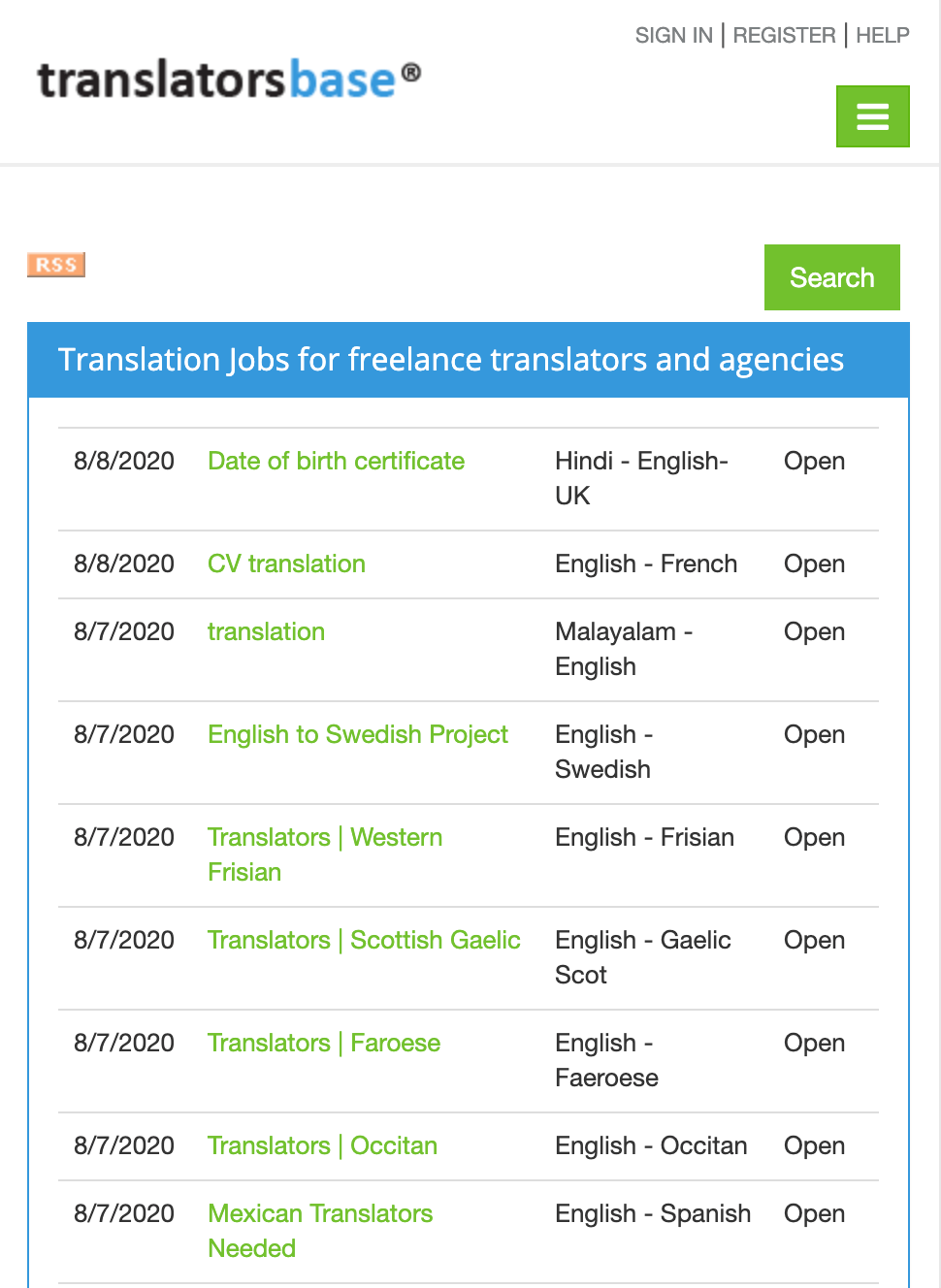The width and height of the screenshot is (941, 1288).
Task: Select the English to Swedish Project
Action: (357, 734)
